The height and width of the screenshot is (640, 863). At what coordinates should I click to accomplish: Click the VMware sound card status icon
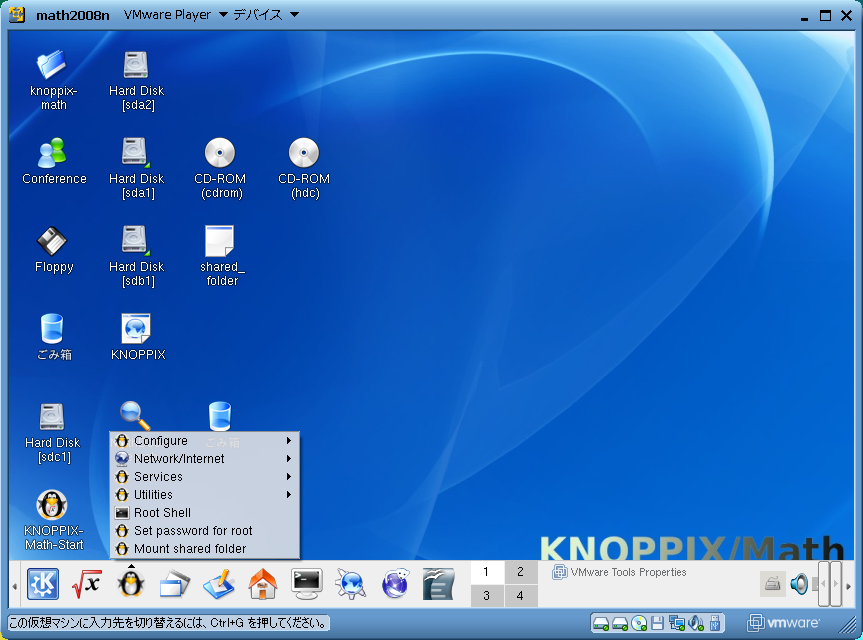click(x=696, y=623)
